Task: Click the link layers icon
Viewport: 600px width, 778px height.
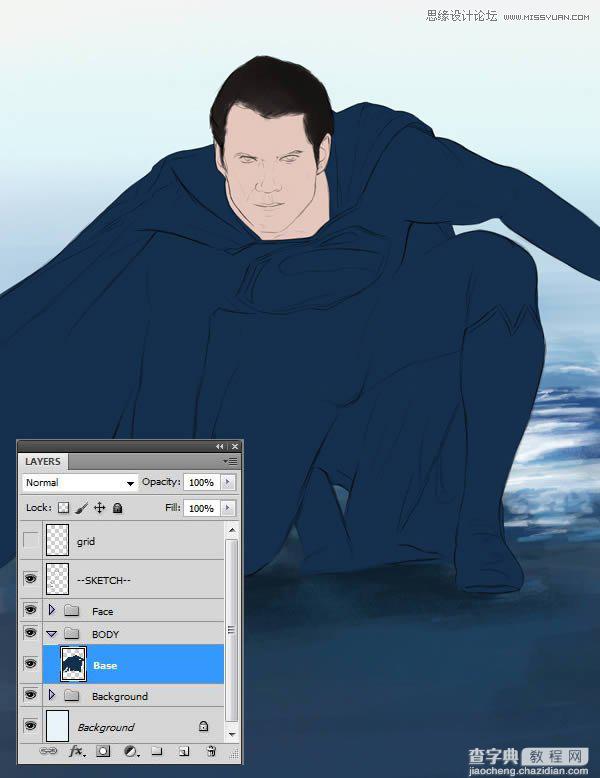Action: point(48,751)
